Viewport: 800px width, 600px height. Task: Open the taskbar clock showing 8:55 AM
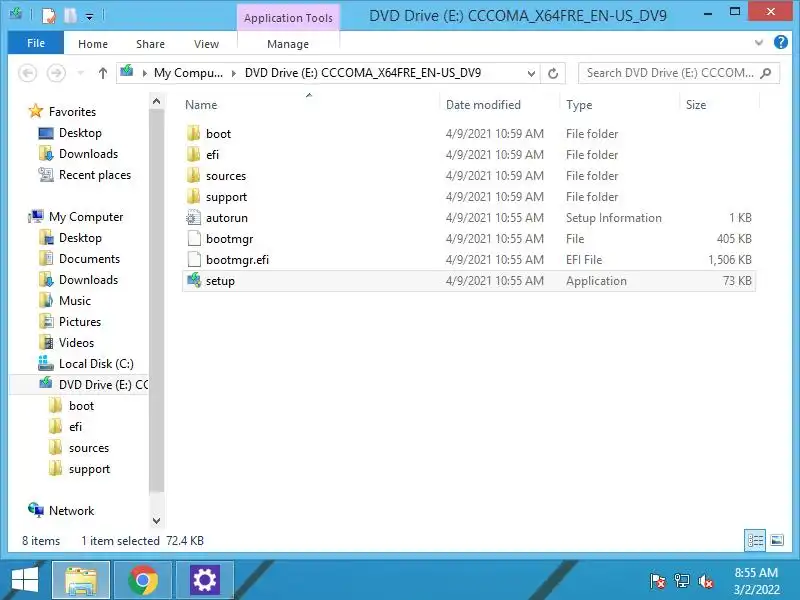click(756, 581)
